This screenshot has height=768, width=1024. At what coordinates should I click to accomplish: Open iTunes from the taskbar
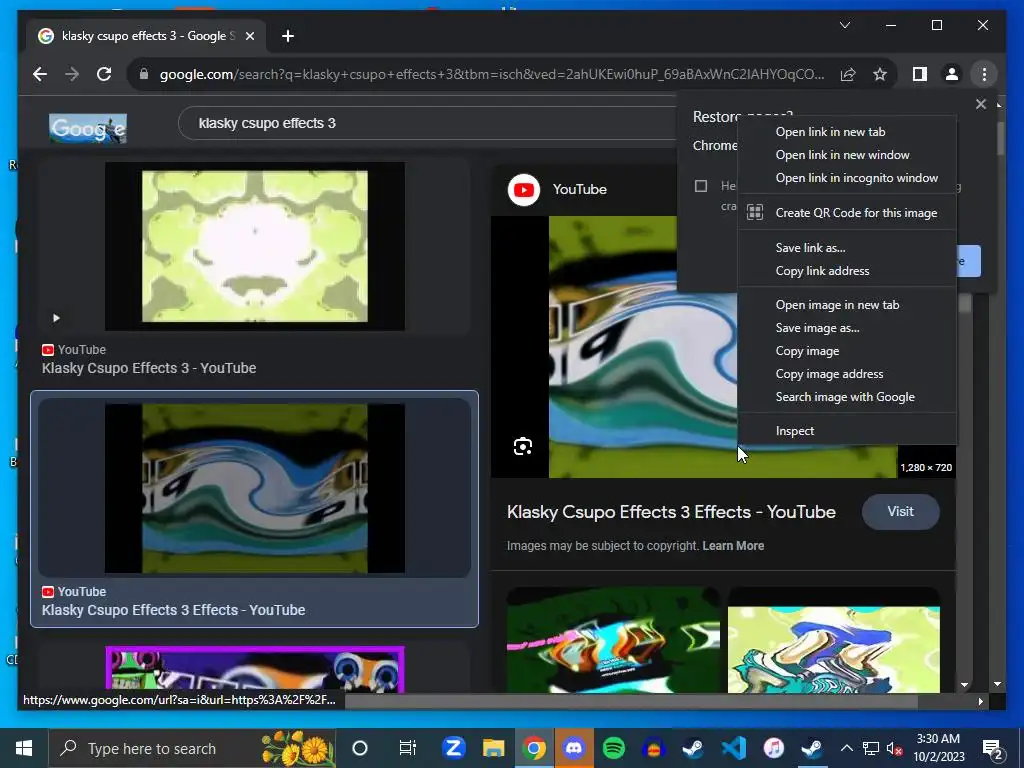coord(773,748)
